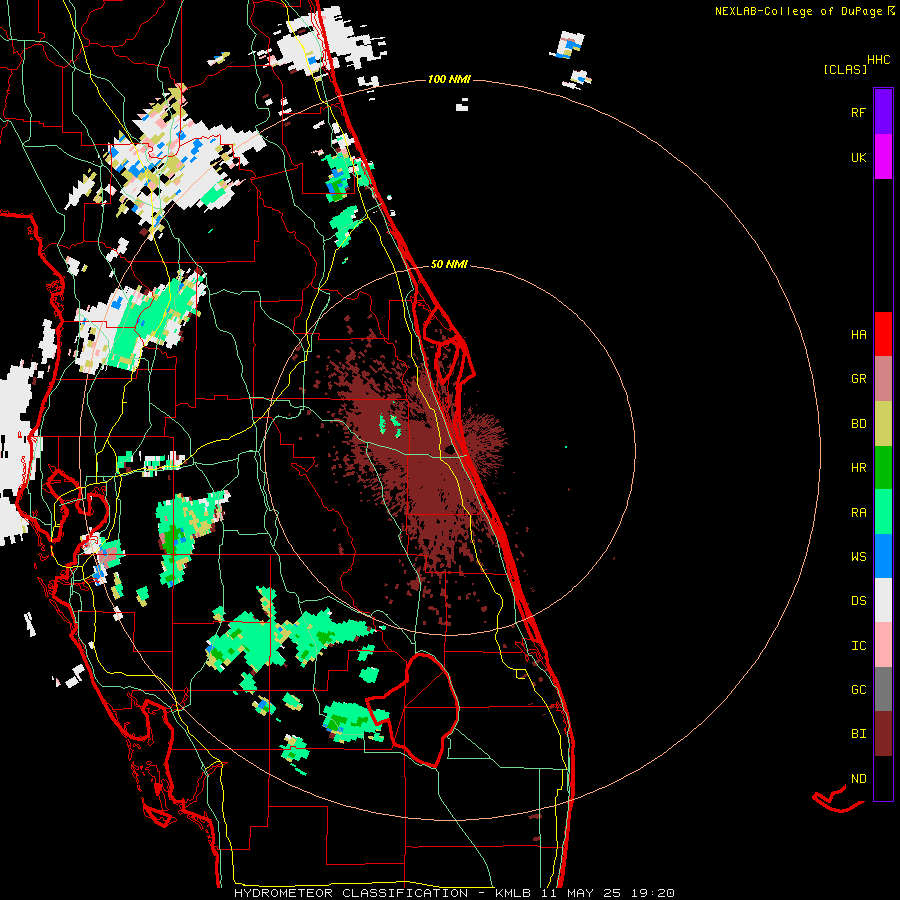The image size is (900, 900).
Task: Click the 'IC' legend label
Action: pos(858,646)
